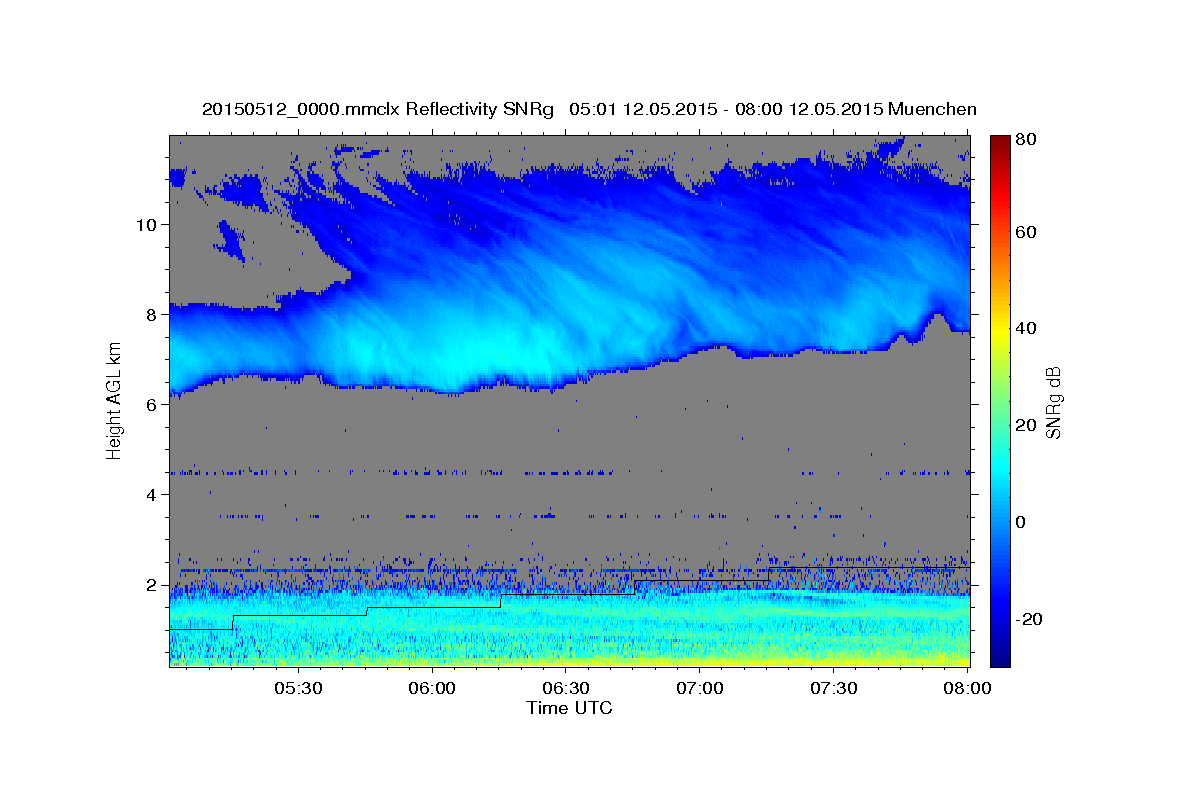The width and height of the screenshot is (1200, 800).
Task: Click the colorbar tick label 0
Action: (x=1022, y=522)
